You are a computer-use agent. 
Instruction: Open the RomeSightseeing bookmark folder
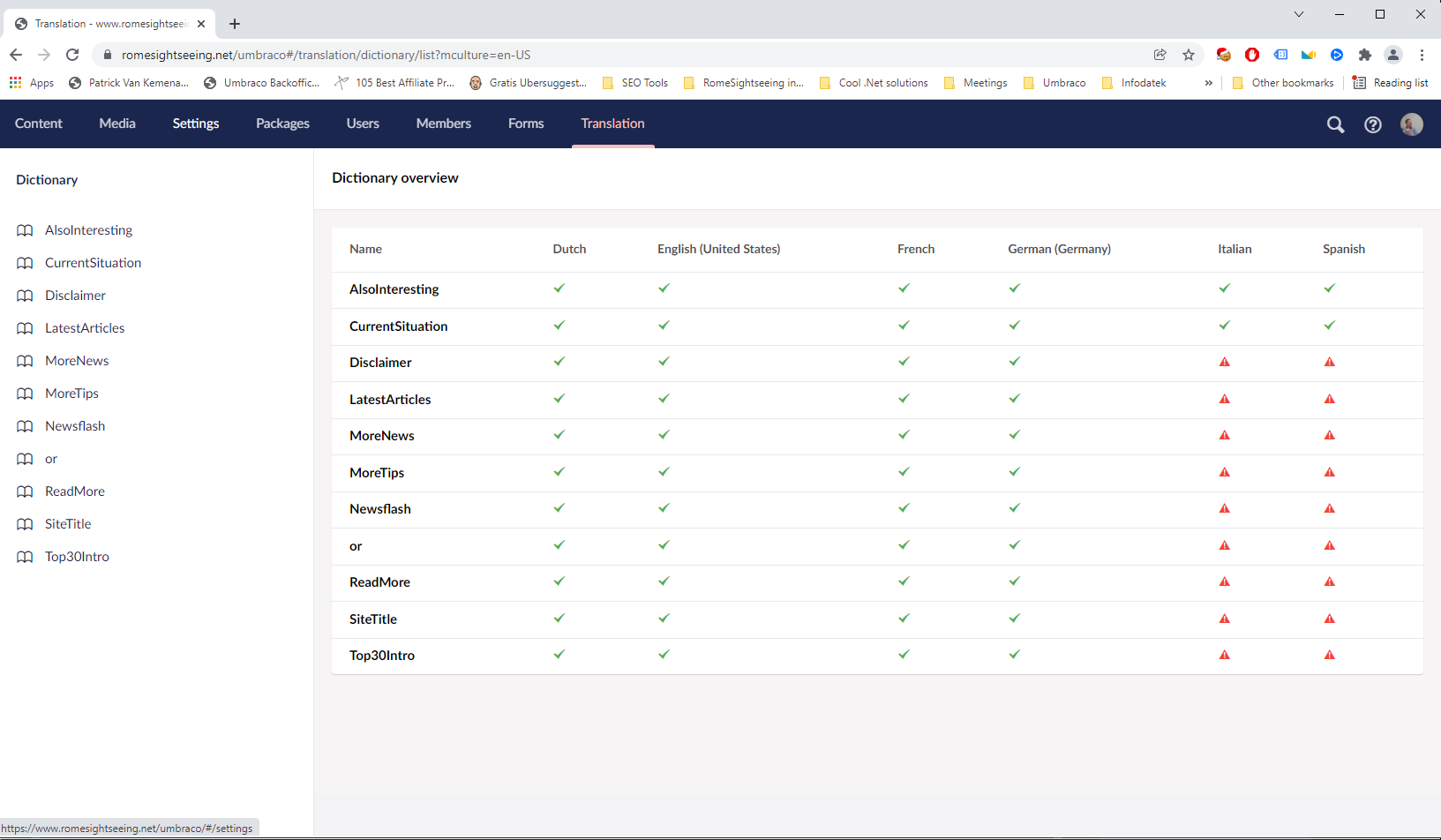[743, 83]
